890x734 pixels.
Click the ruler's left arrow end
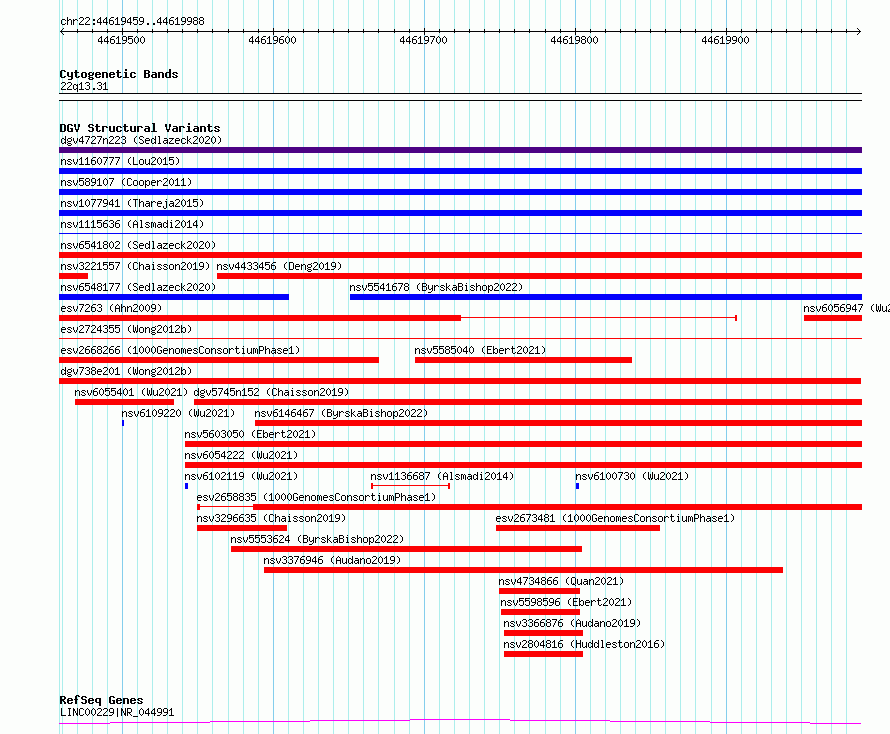tap(62, 31)
